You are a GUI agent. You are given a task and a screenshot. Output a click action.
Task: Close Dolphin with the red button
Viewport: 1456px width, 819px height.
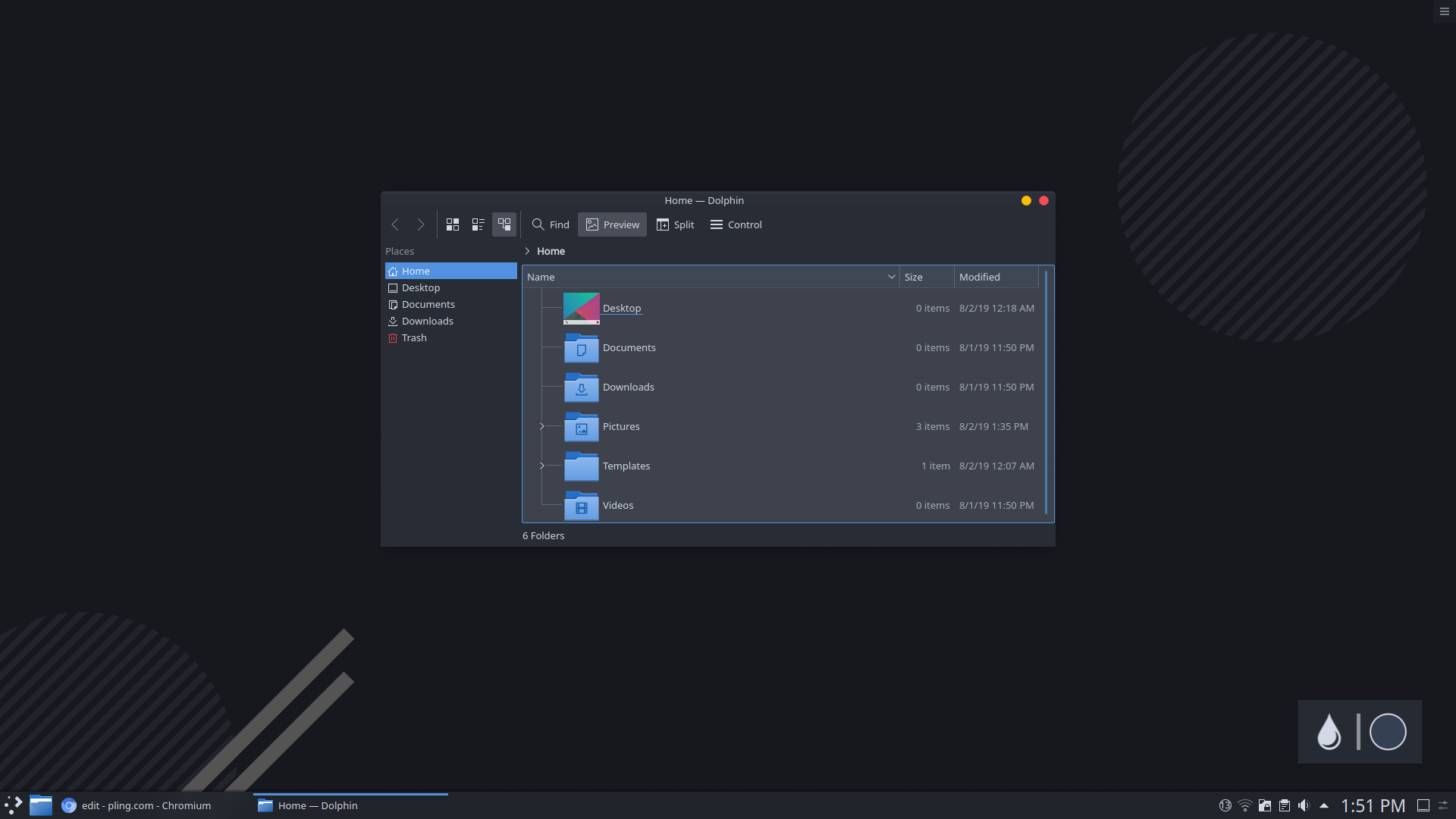[x=1043, y=200]
